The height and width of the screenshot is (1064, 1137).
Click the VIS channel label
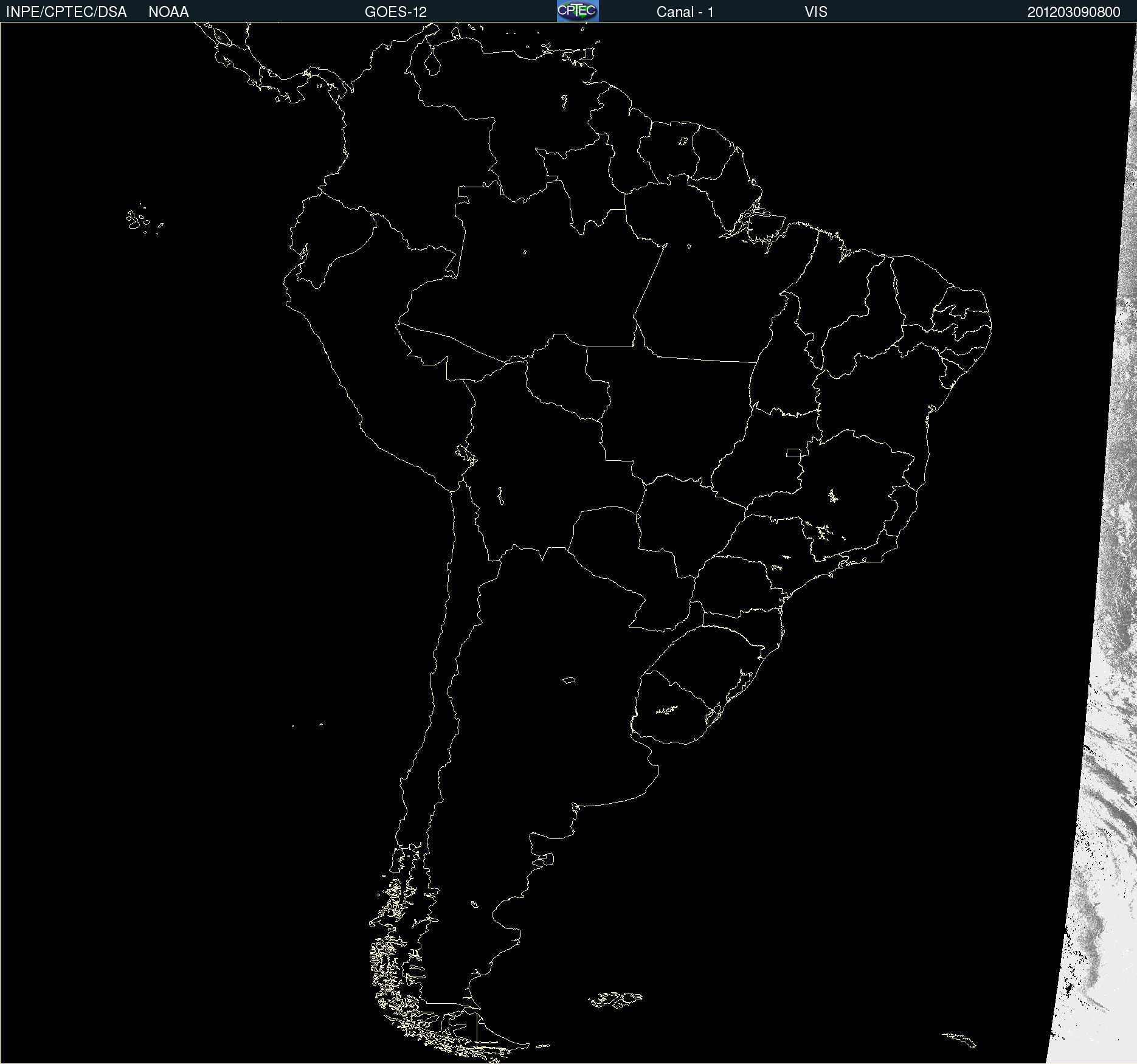click(x=816, y=12)
